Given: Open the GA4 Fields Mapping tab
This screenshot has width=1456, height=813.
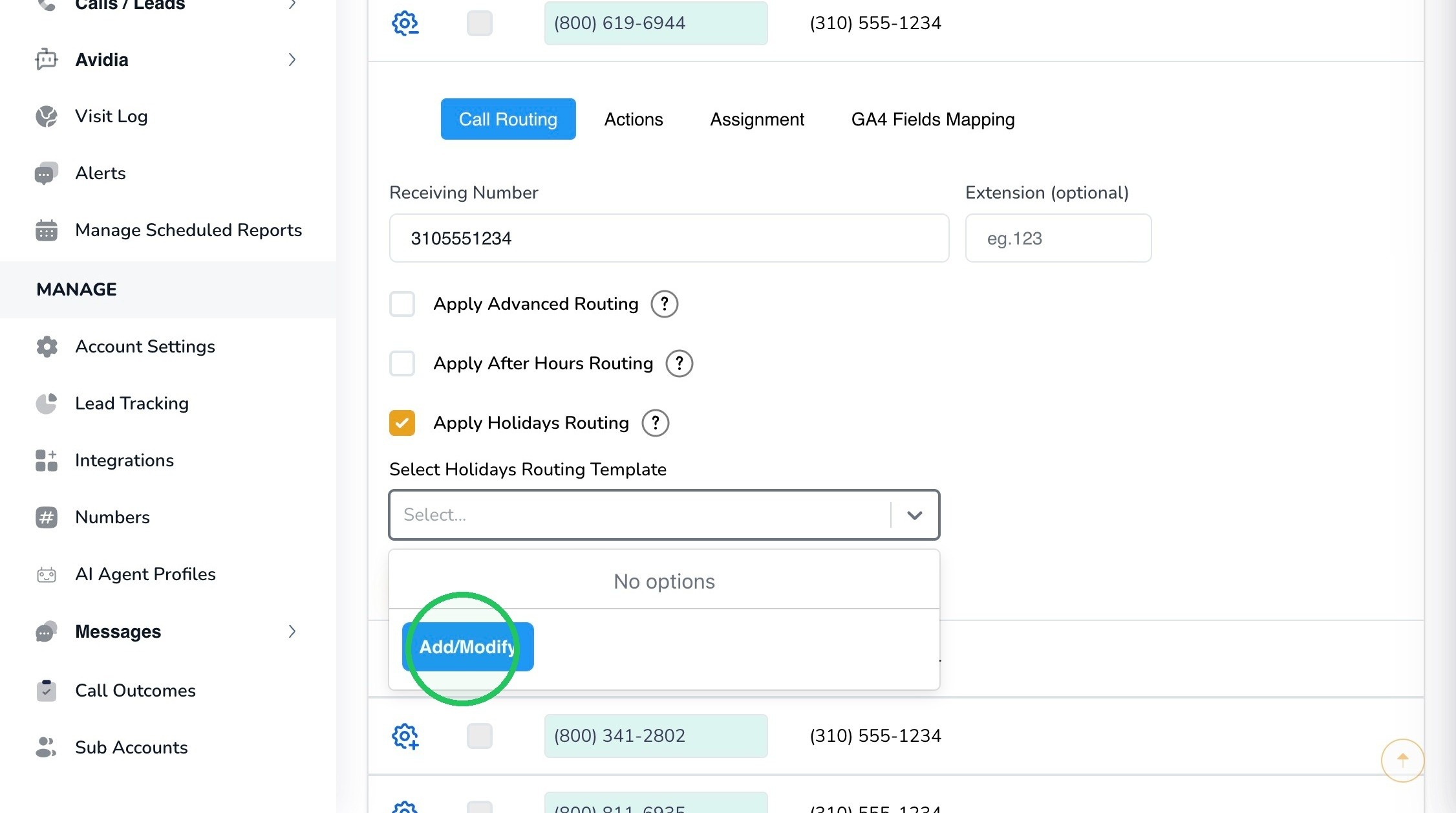Looking at the screenshot, I should (x=933, y=119).
